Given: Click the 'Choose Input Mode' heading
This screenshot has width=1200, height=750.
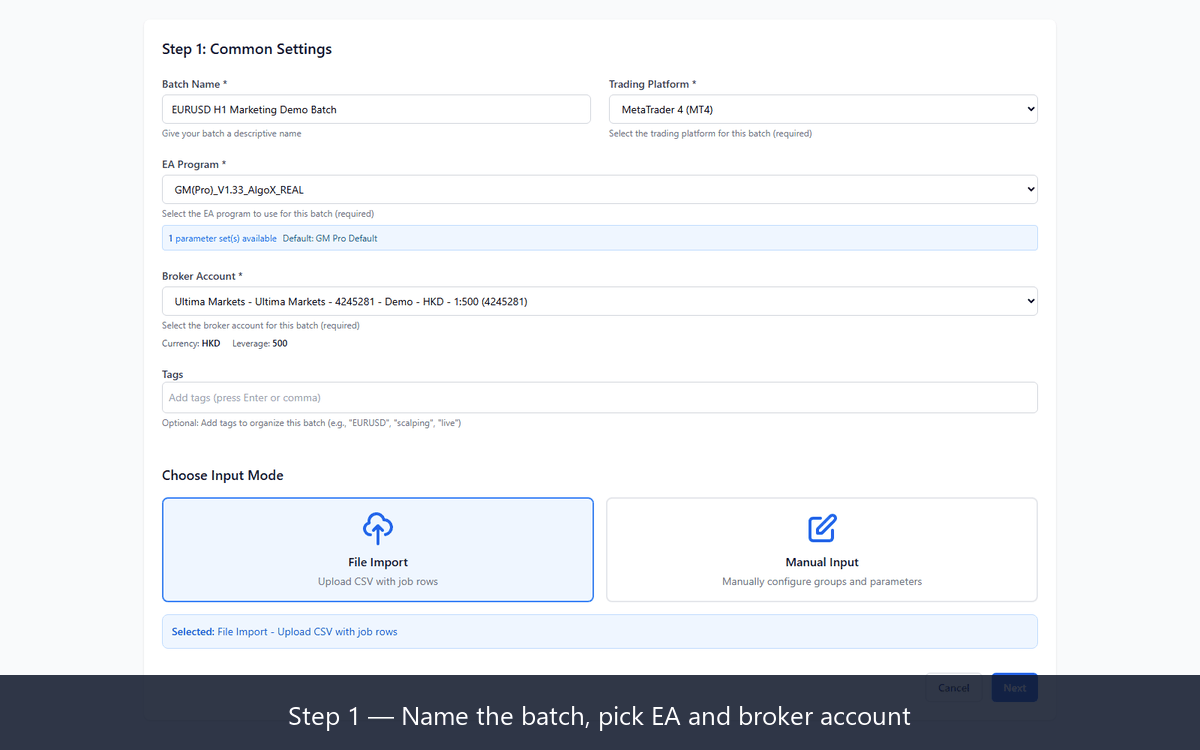Looking at the screenshot, I should (x=223, y=475).
